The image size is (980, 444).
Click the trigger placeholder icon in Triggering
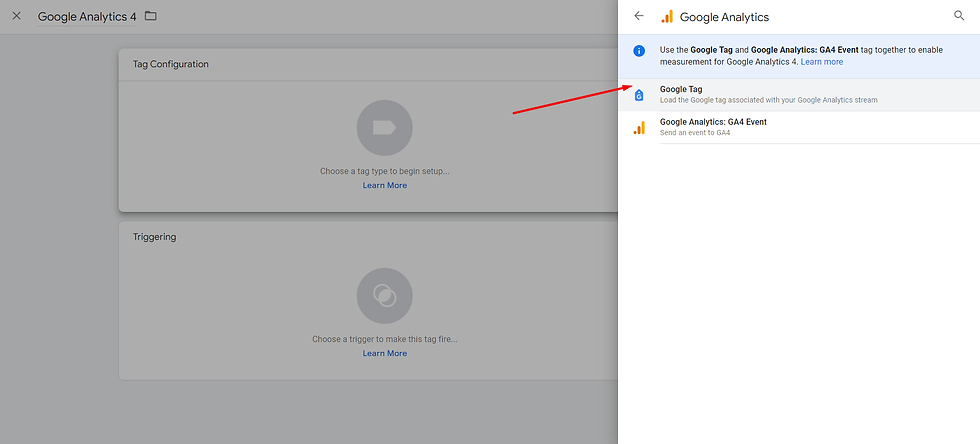coord(384,296)
